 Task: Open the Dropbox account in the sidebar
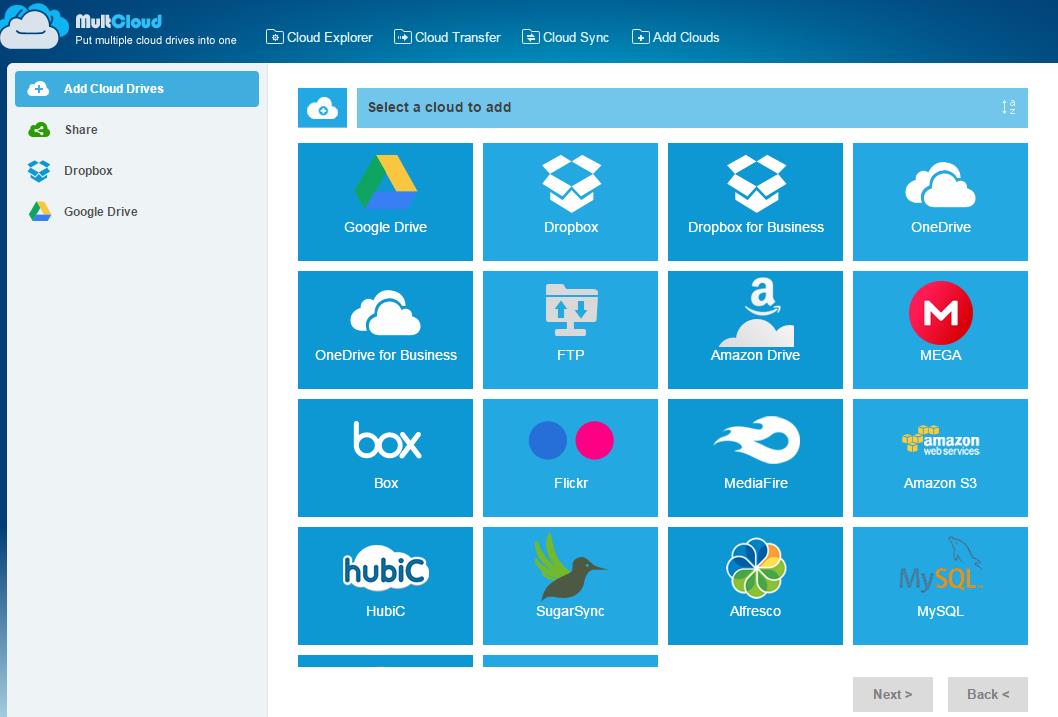pos(137,171)
